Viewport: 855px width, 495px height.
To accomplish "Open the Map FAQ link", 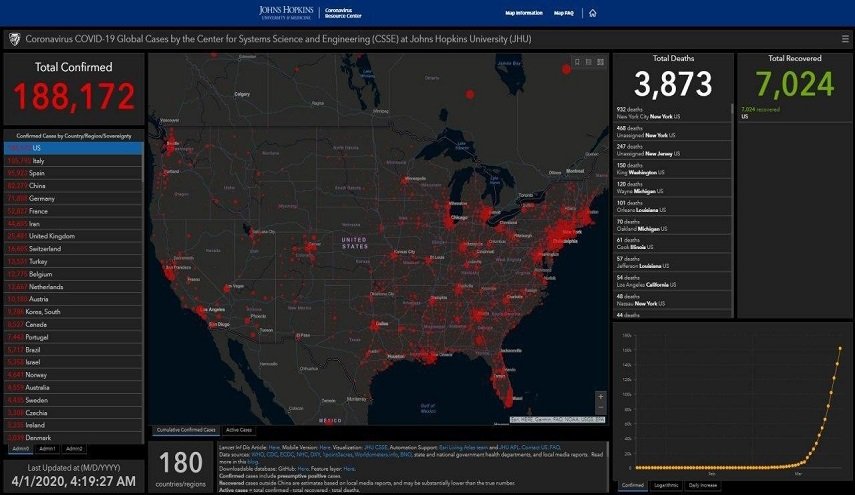I will (564, 13).
